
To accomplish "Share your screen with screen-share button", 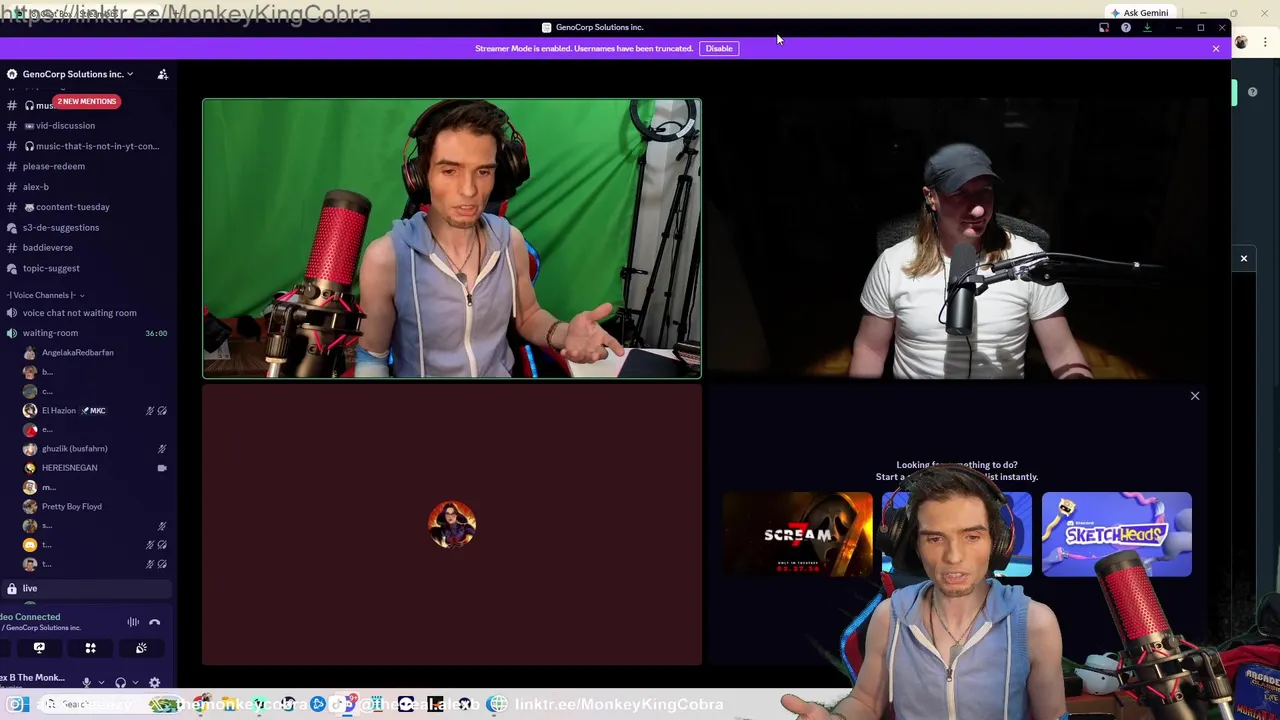I will coord(39,648).
